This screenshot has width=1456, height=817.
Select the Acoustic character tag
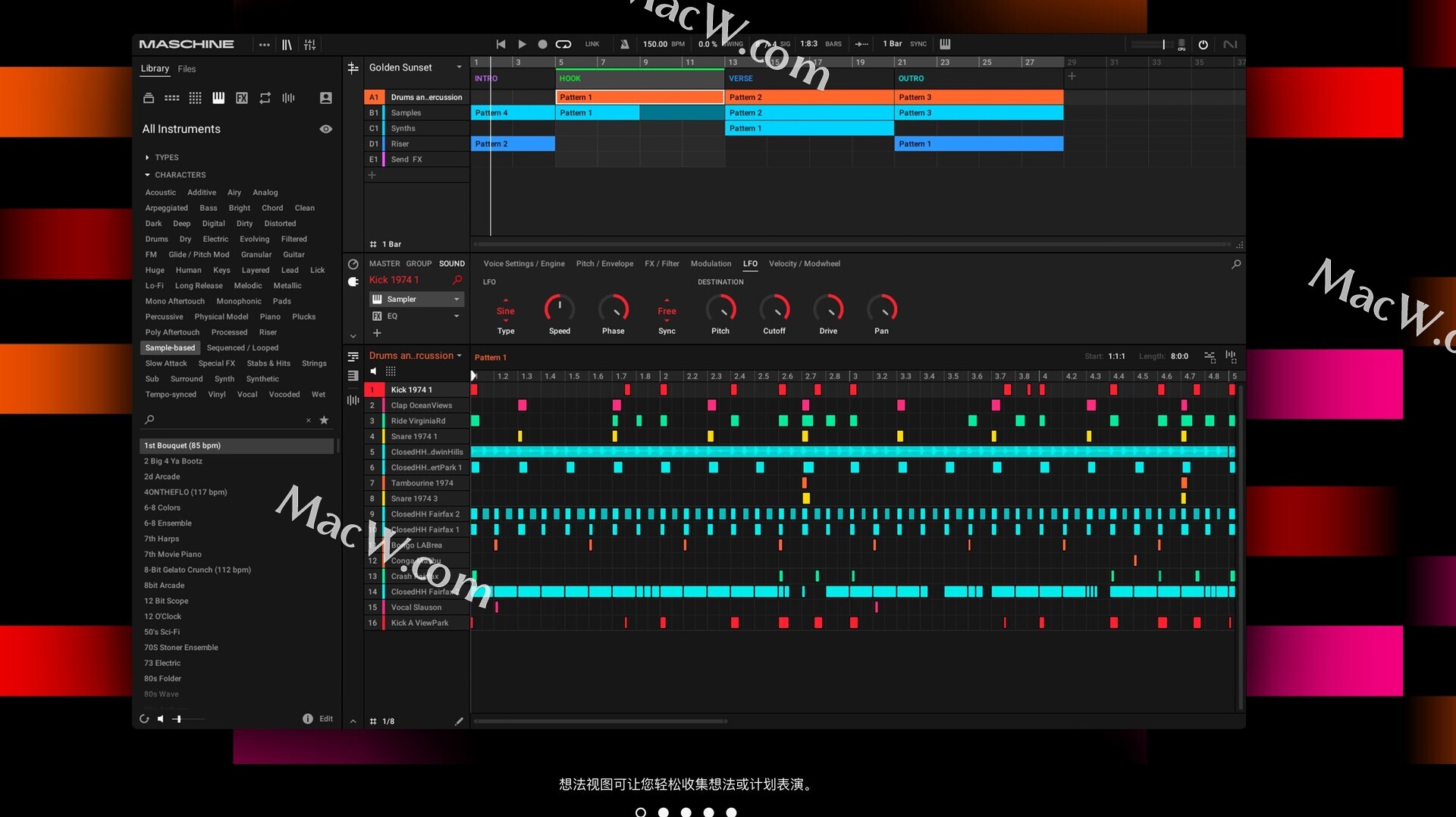click(161, 193)
